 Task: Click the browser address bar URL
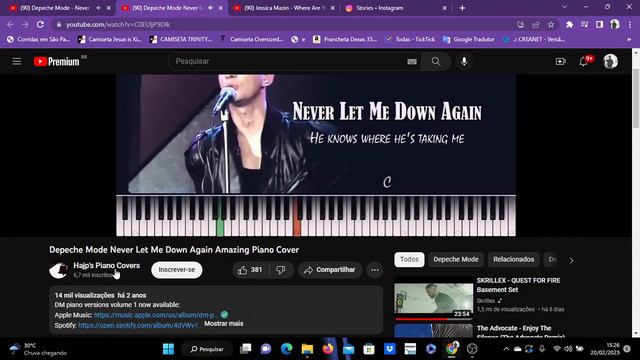click(118, 24)
